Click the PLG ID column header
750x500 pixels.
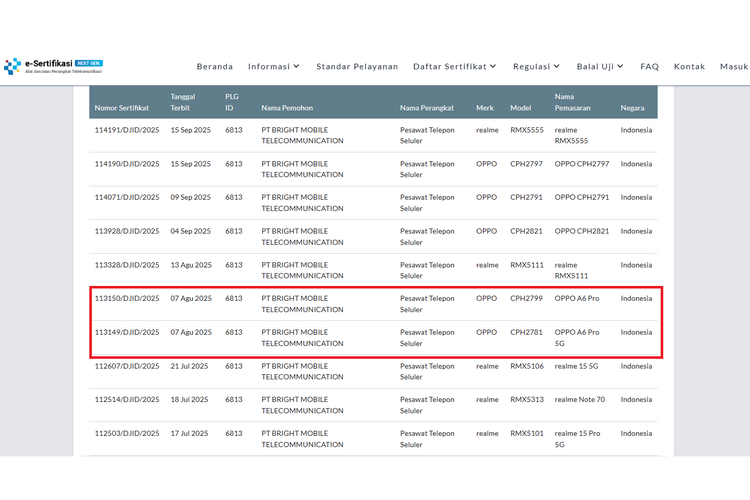point(232,102)
